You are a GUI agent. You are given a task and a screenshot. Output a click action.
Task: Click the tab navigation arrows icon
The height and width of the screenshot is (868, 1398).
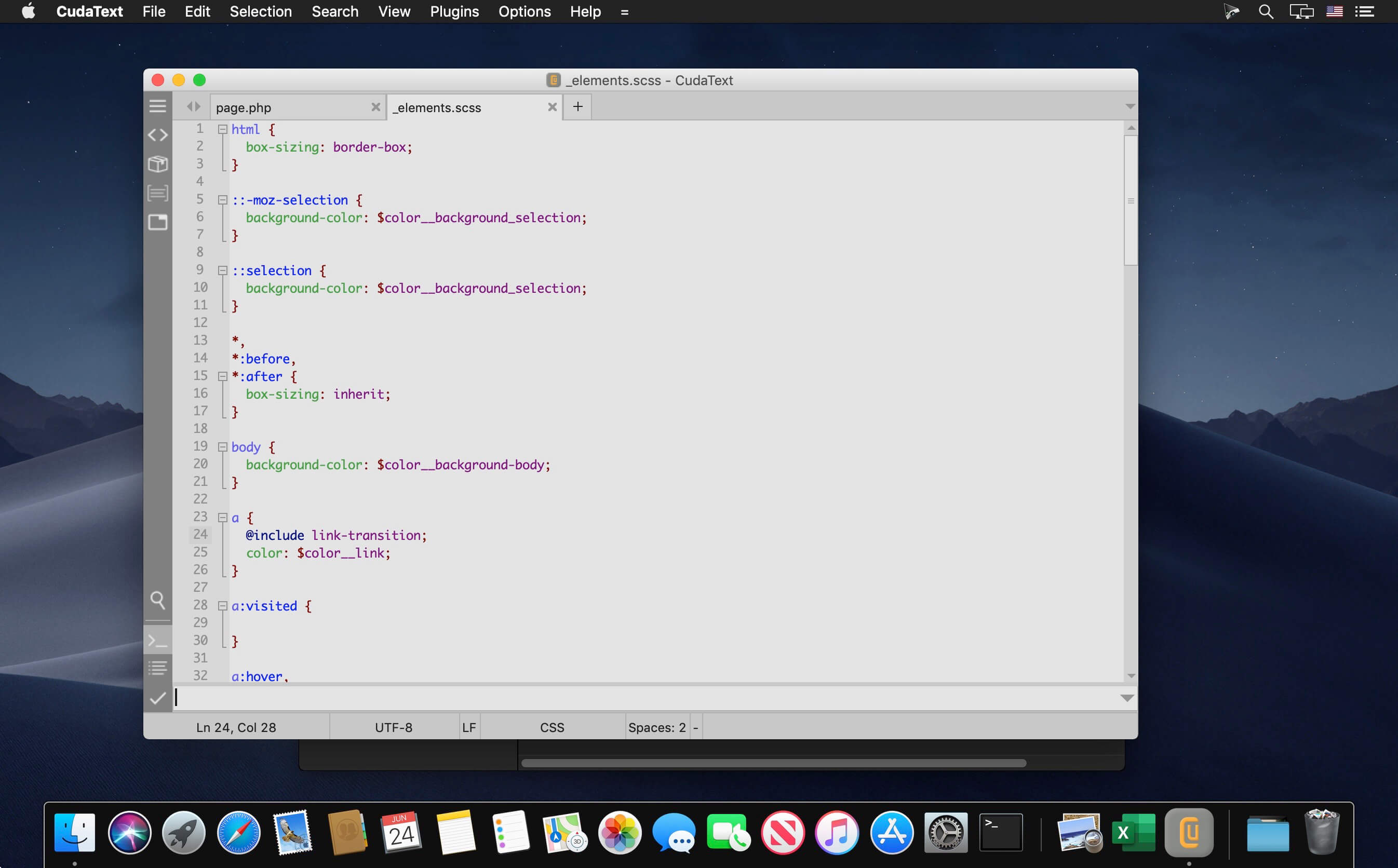click(x=194, y=107)
